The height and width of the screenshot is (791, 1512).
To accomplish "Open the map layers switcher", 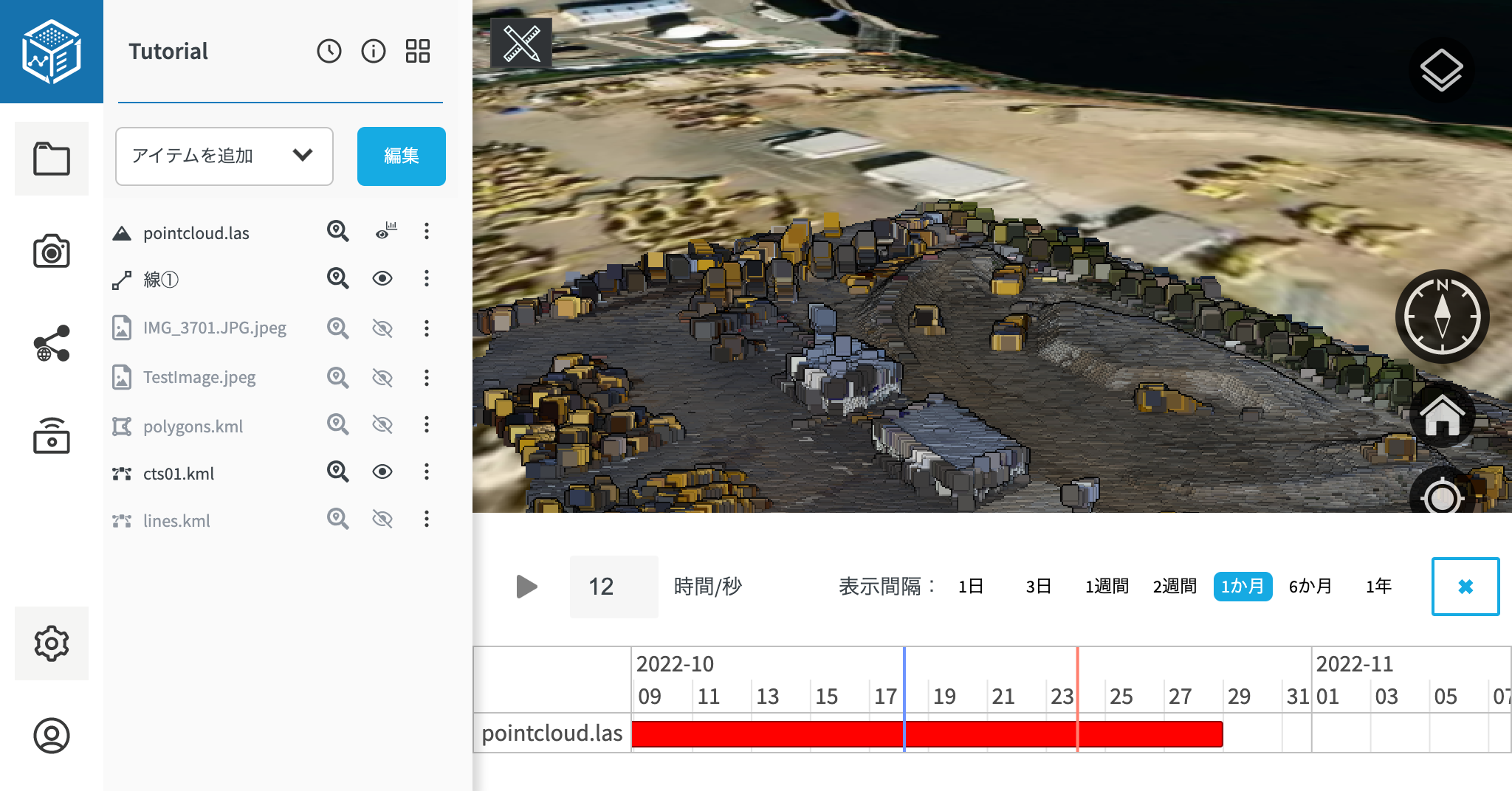I will [1440, 71].
